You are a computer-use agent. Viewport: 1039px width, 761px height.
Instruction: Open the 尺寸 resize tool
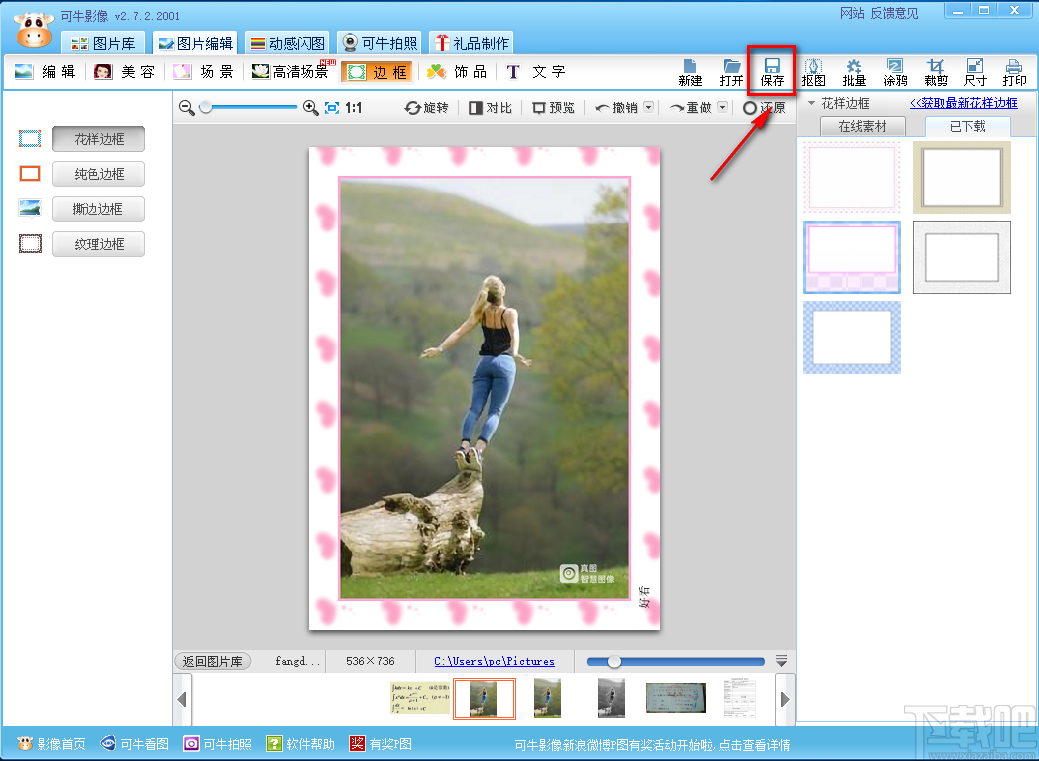pyautogui.click(x=975, y=72)
